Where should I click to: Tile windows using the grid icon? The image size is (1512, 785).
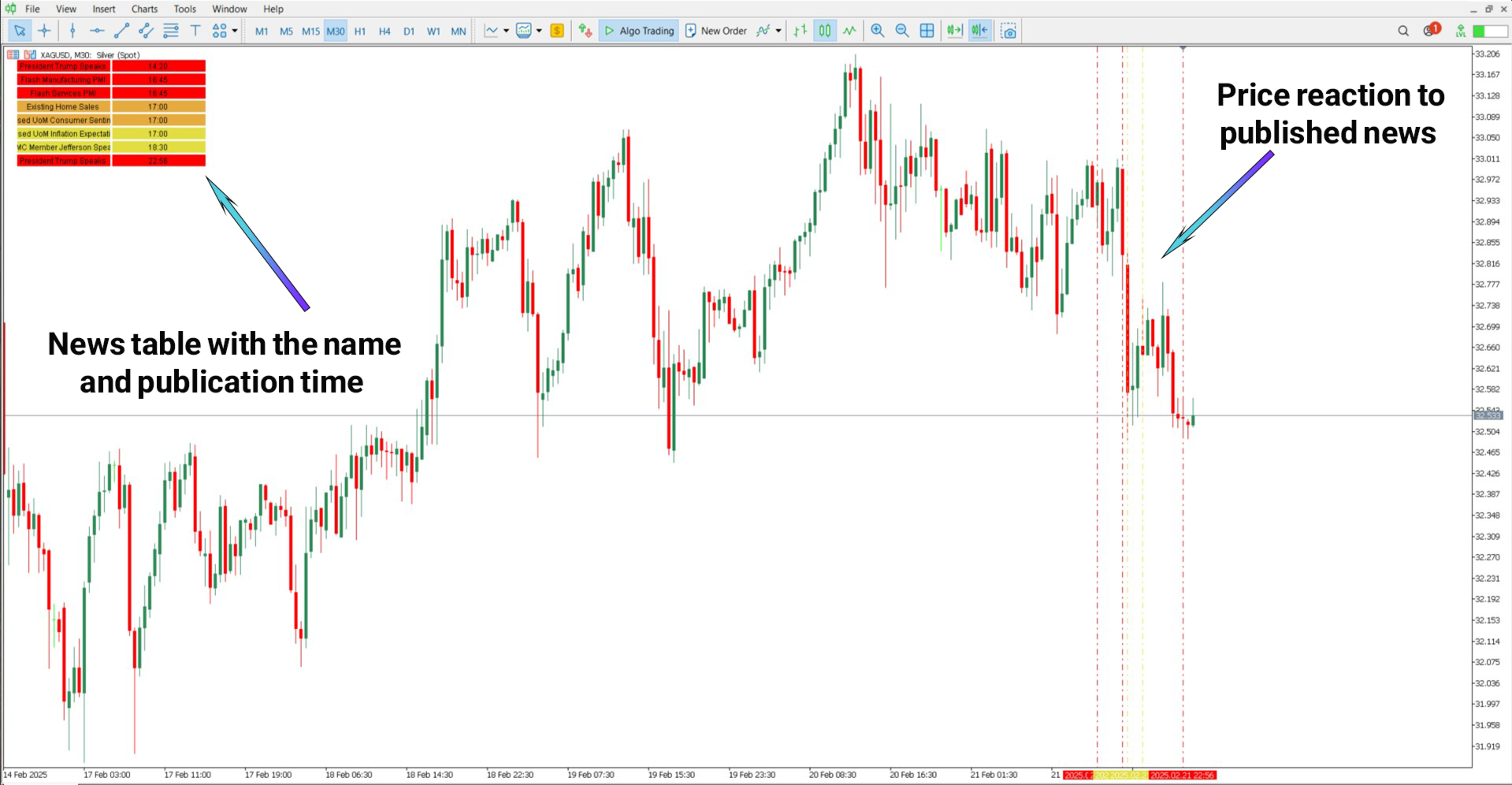927,31
